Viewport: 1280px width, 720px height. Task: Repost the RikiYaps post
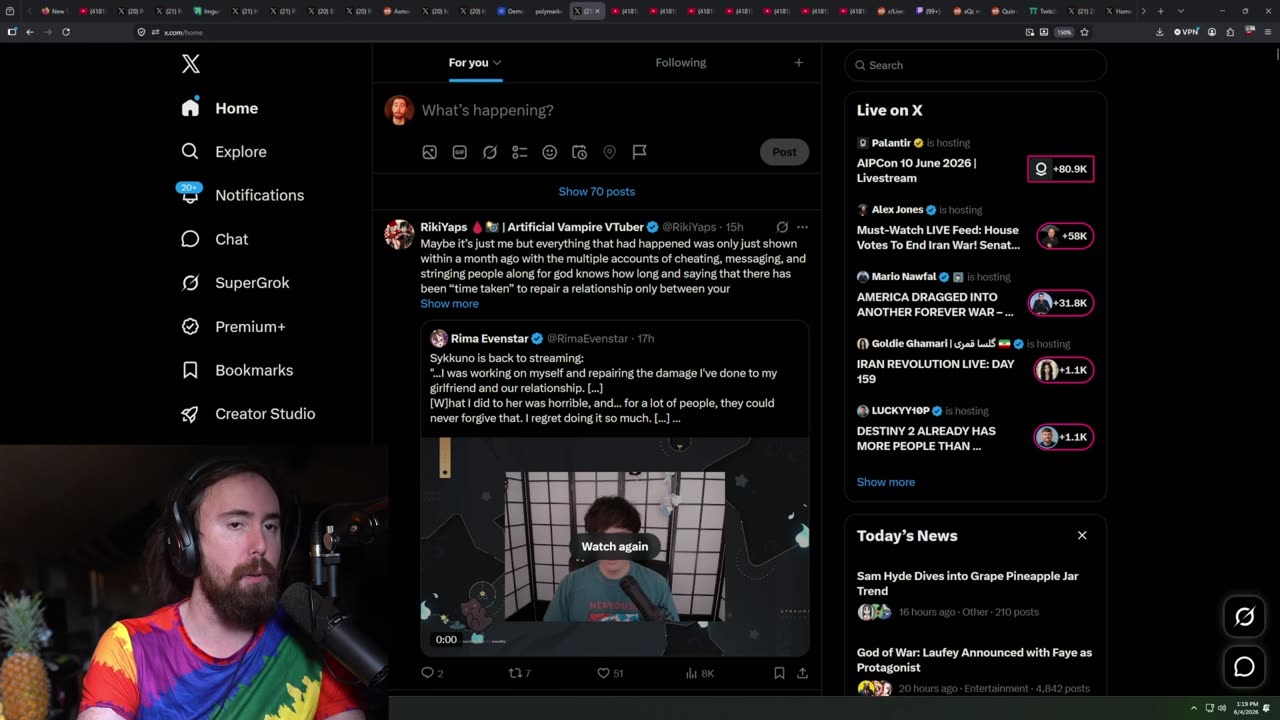pyautogui.click(x=519, y=673)
